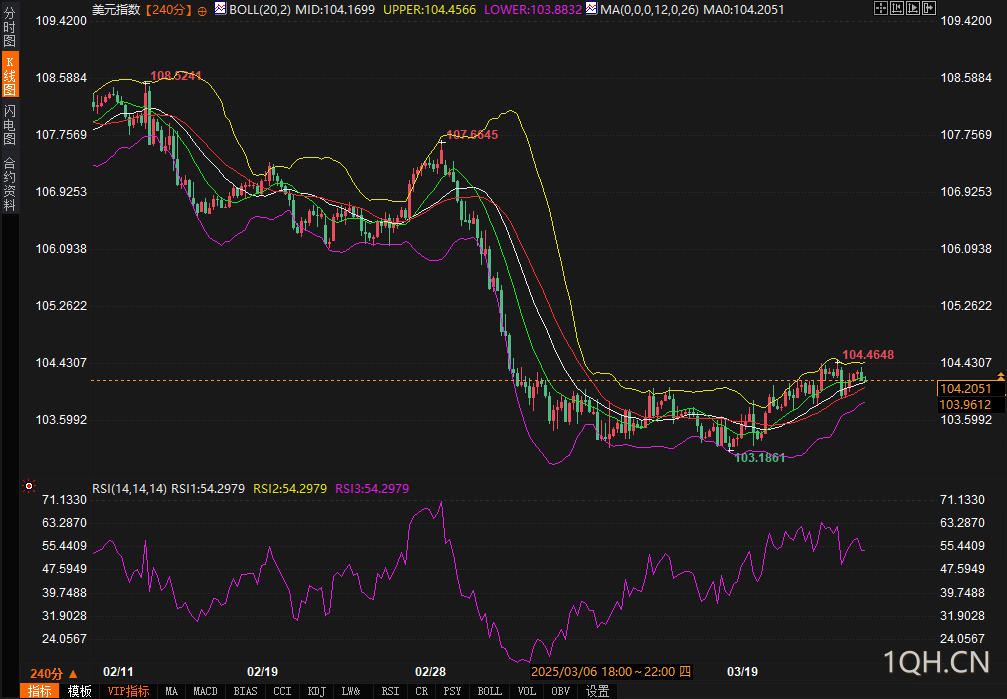Click the 【240分】 period label in title
Screen dimensions: 1007x699
pyautogui.click(x=168, y=10)
